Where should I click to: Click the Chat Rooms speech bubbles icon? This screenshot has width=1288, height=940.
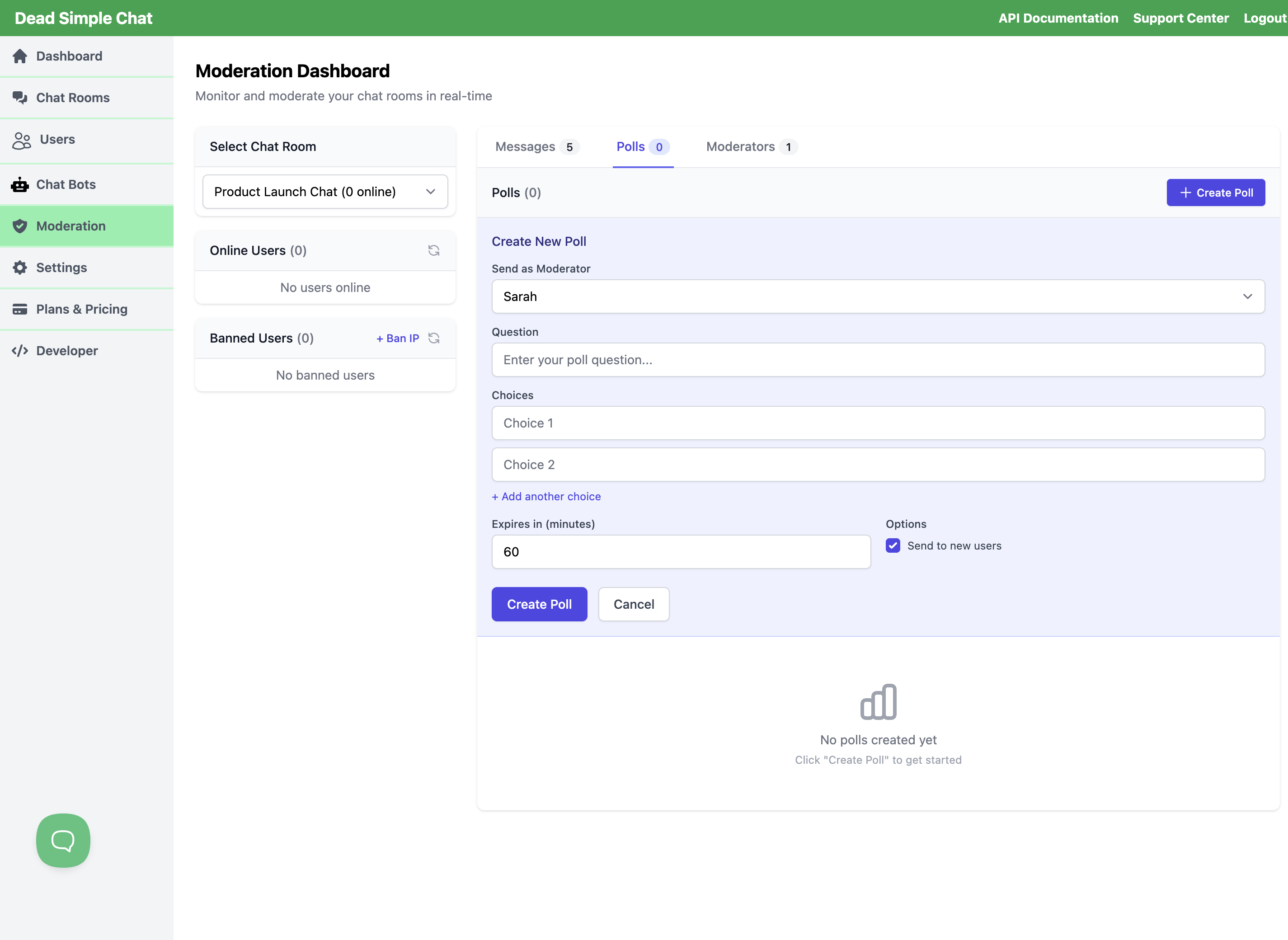coord(20,97)
